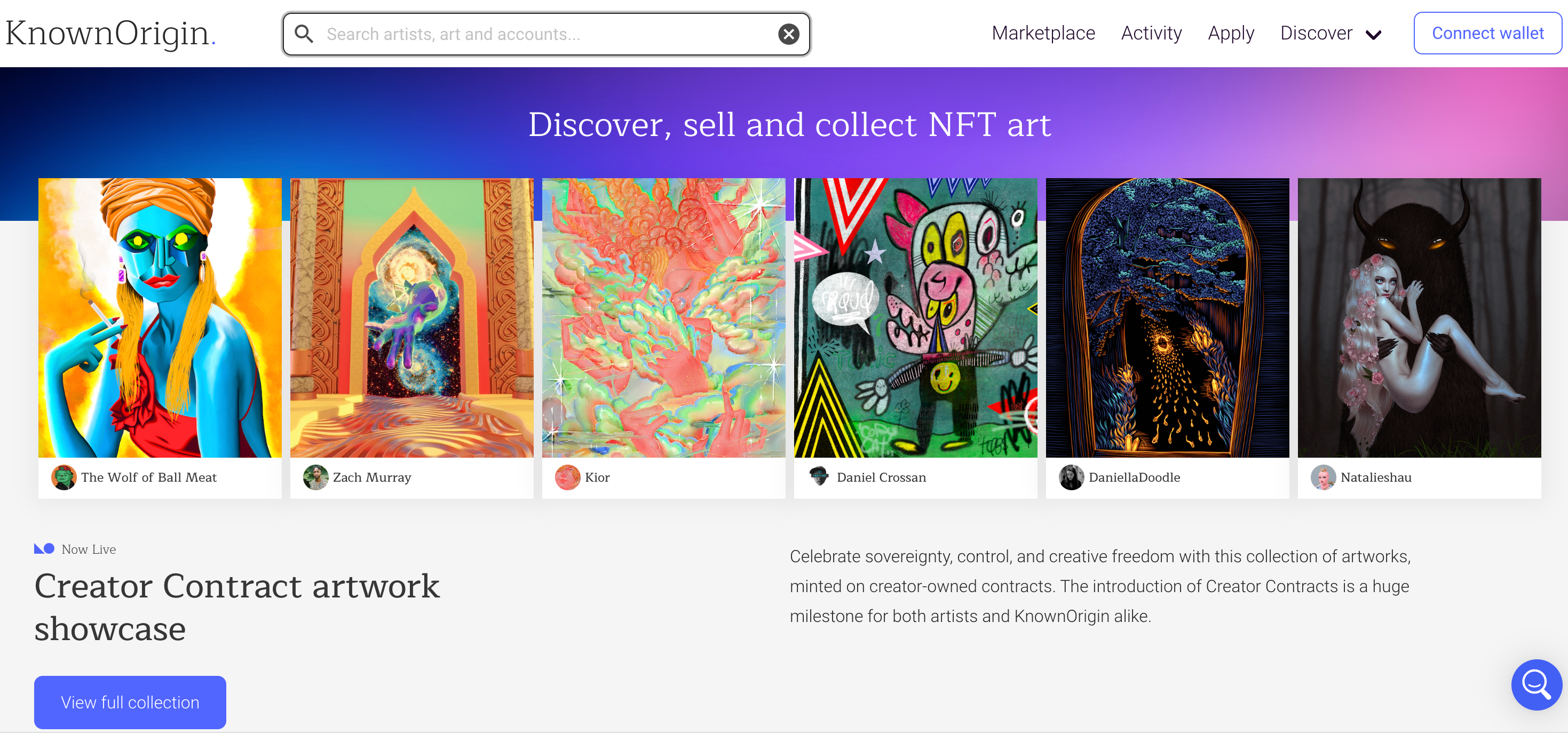Image resolution: width=1568 pixels, height=734 pixels.
Task: Expand the Discover dropdown chevron
Action: [x=1373, y=35]
